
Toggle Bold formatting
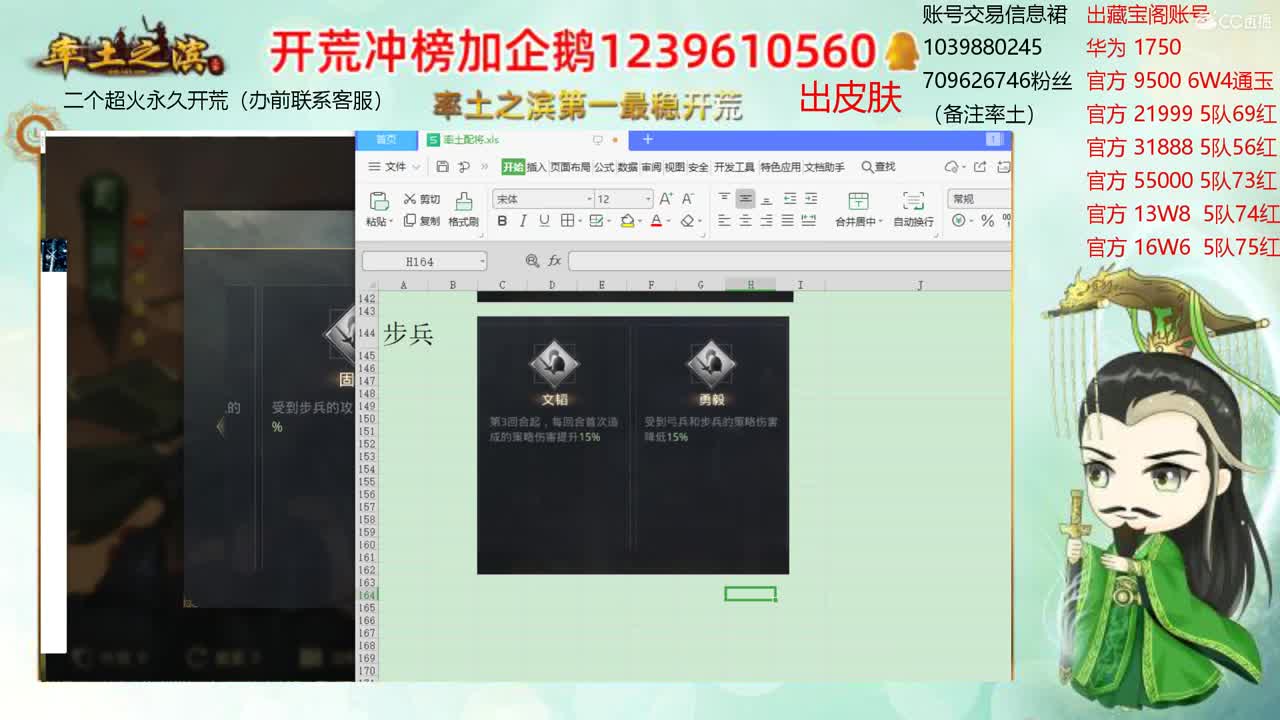click(x=502, y=221)
